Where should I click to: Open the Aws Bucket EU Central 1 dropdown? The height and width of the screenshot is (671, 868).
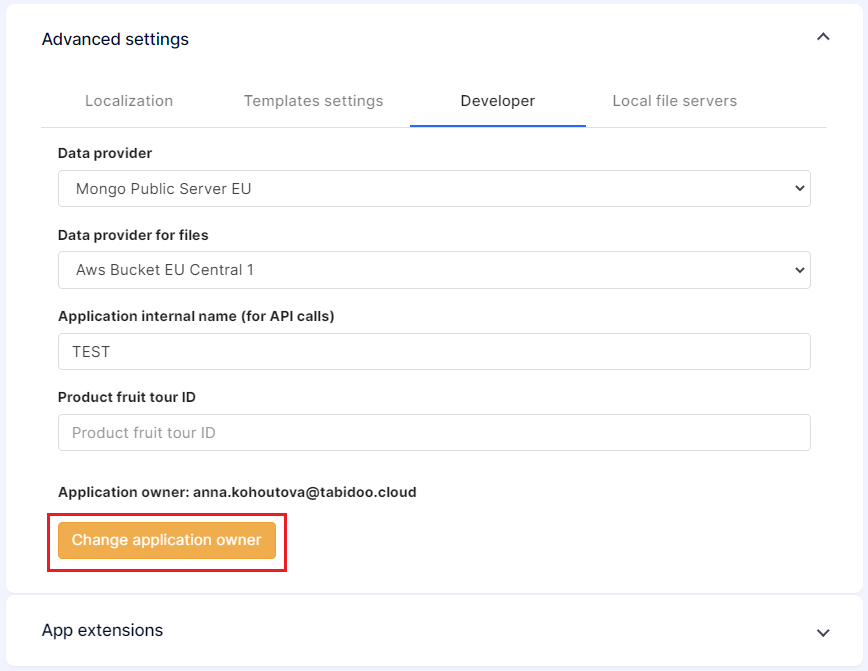434,270
